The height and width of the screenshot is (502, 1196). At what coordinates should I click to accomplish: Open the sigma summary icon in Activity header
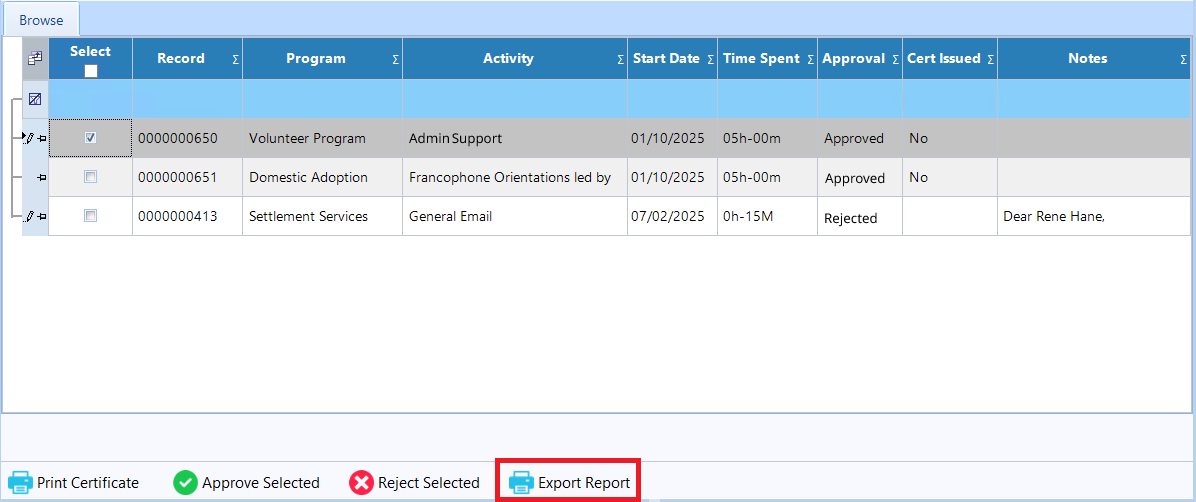(621, 60)
